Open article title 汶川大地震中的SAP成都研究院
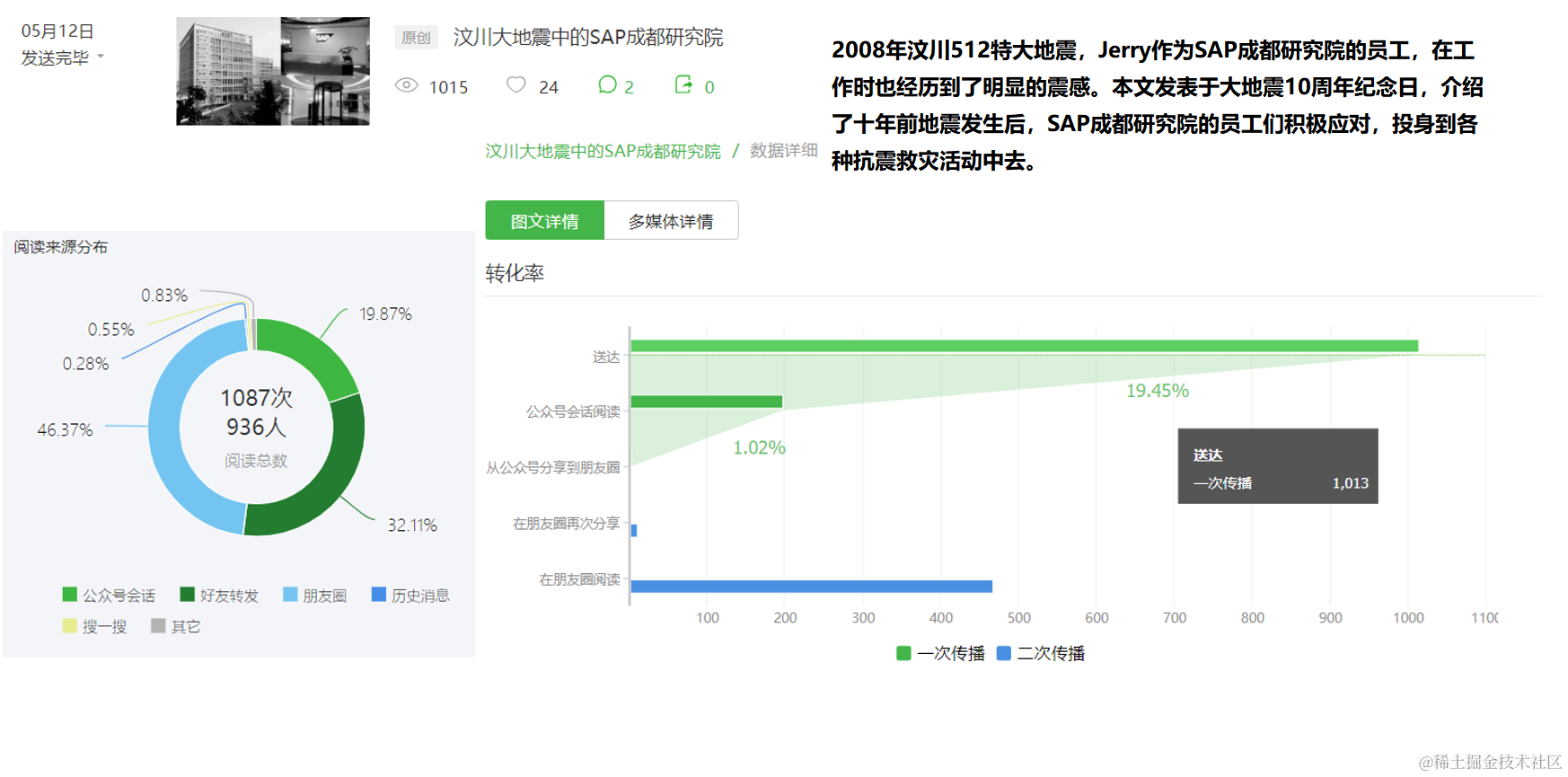The height and width of the screenshot is (777, 1568). (x=588, y=37)
